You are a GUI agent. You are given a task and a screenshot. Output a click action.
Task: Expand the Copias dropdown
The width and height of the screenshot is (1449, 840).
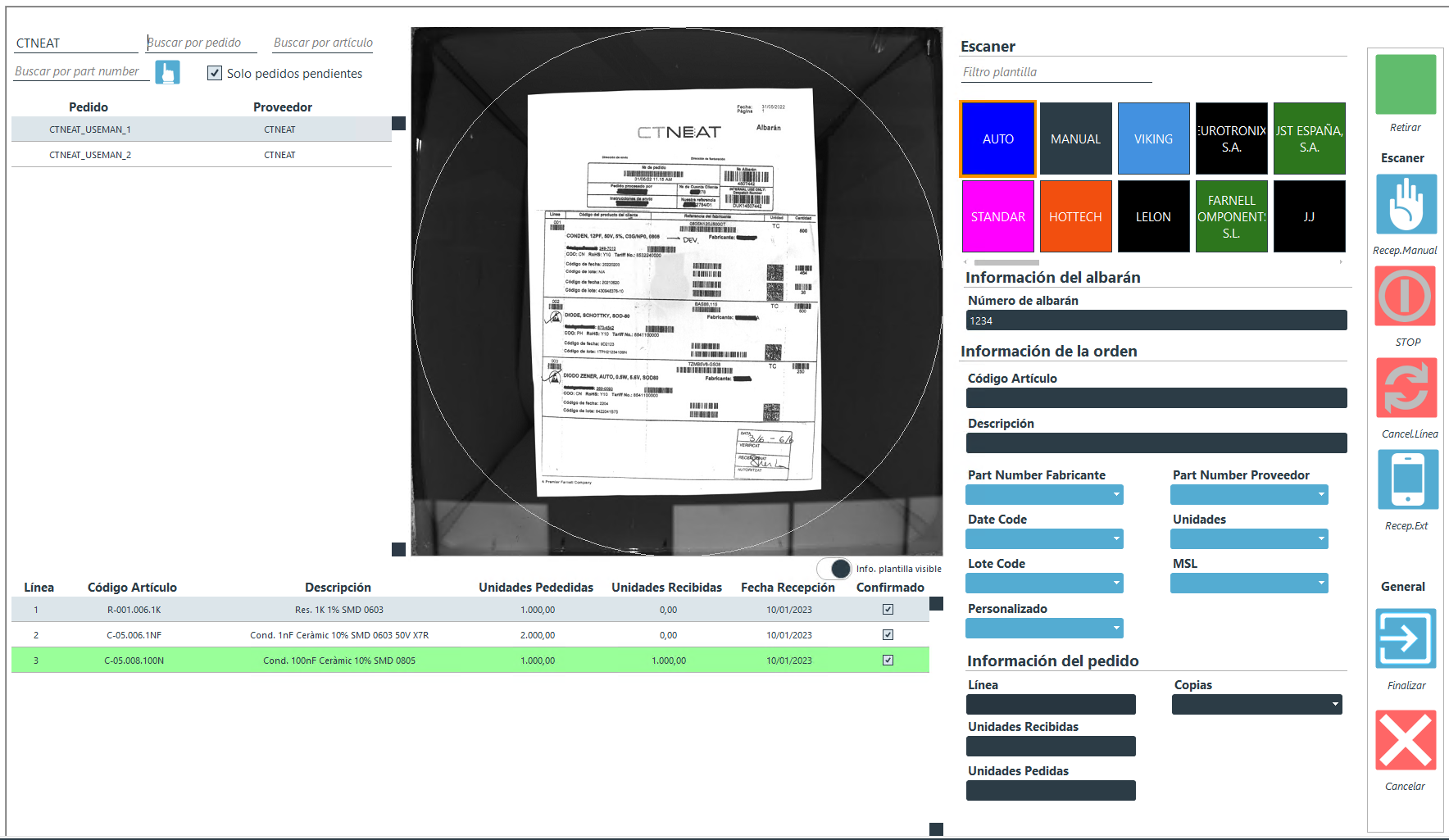point(1334,705)
